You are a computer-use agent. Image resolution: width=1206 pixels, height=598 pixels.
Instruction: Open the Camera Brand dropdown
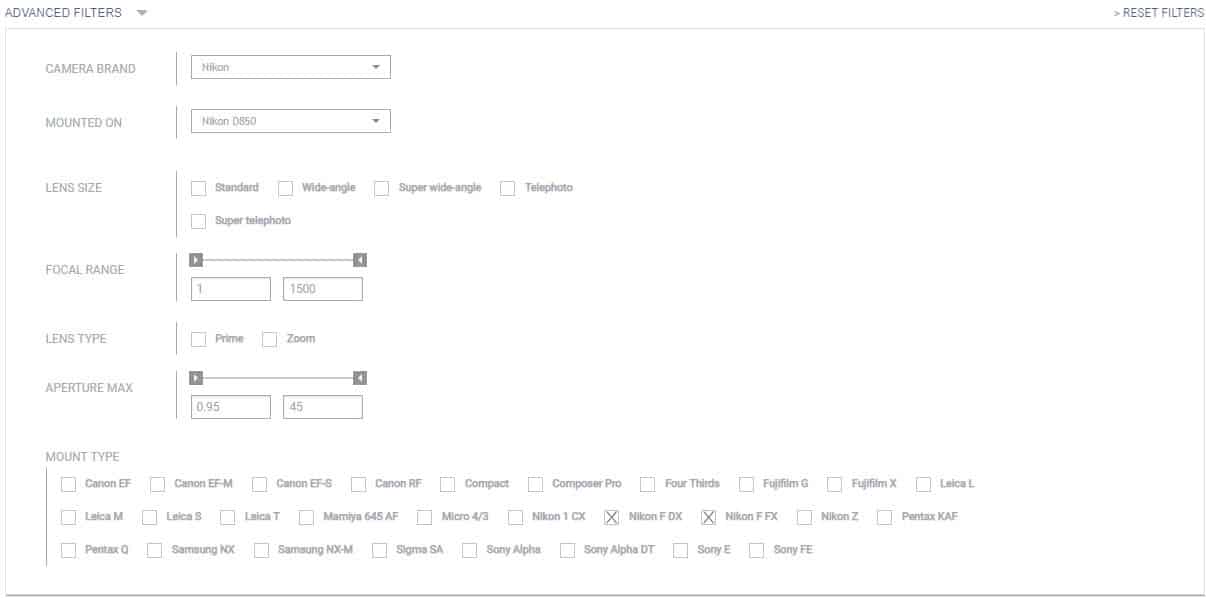(290, 67)
